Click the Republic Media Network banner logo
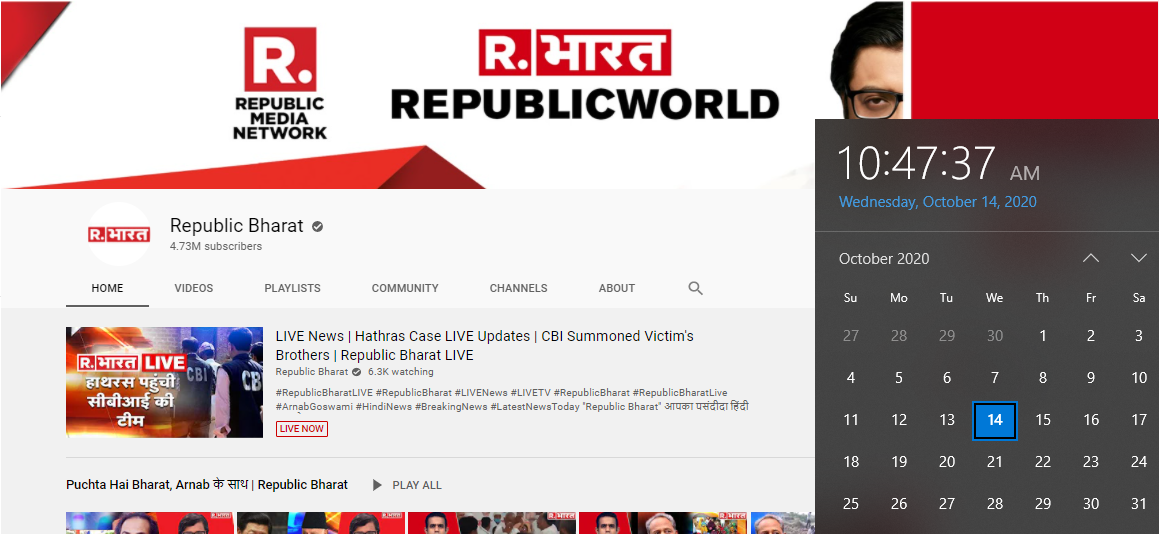Screen dimensions: 1159x534 tap(280, 83)
